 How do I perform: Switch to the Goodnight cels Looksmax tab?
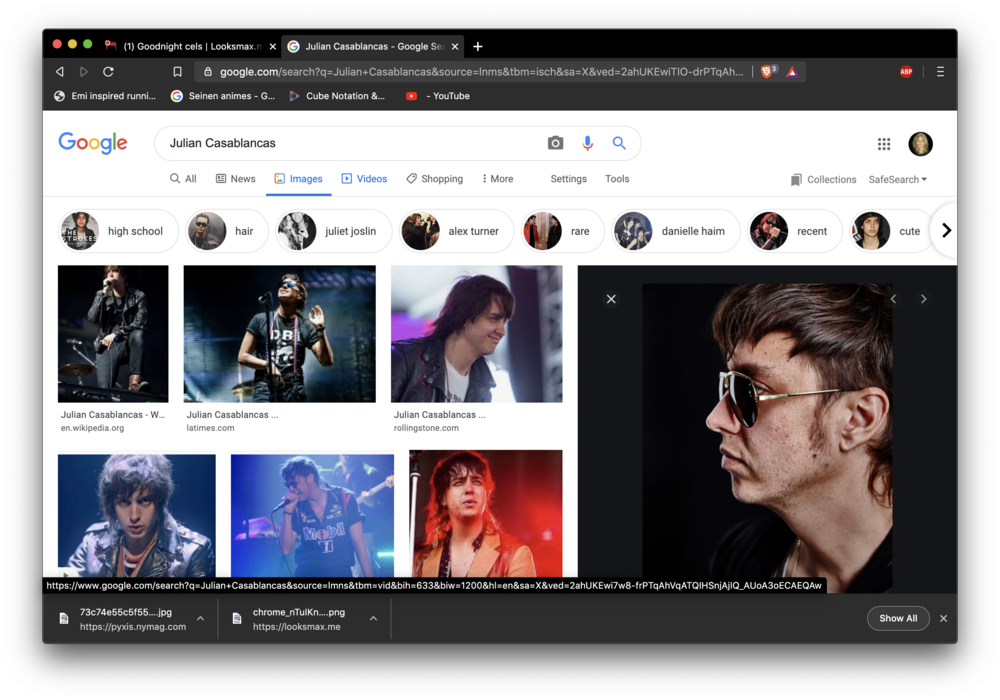pos(189,47)
